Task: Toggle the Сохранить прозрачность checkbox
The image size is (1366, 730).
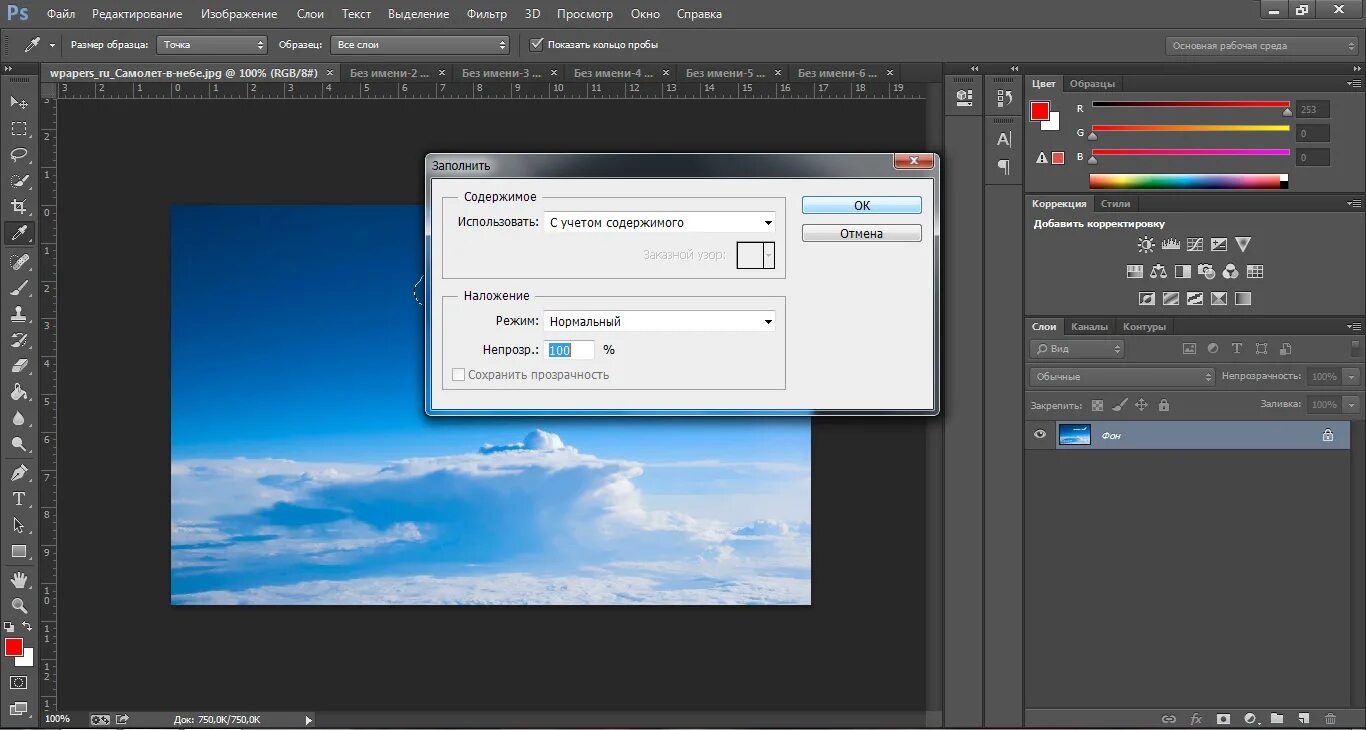Action: (x=459, y=375)
